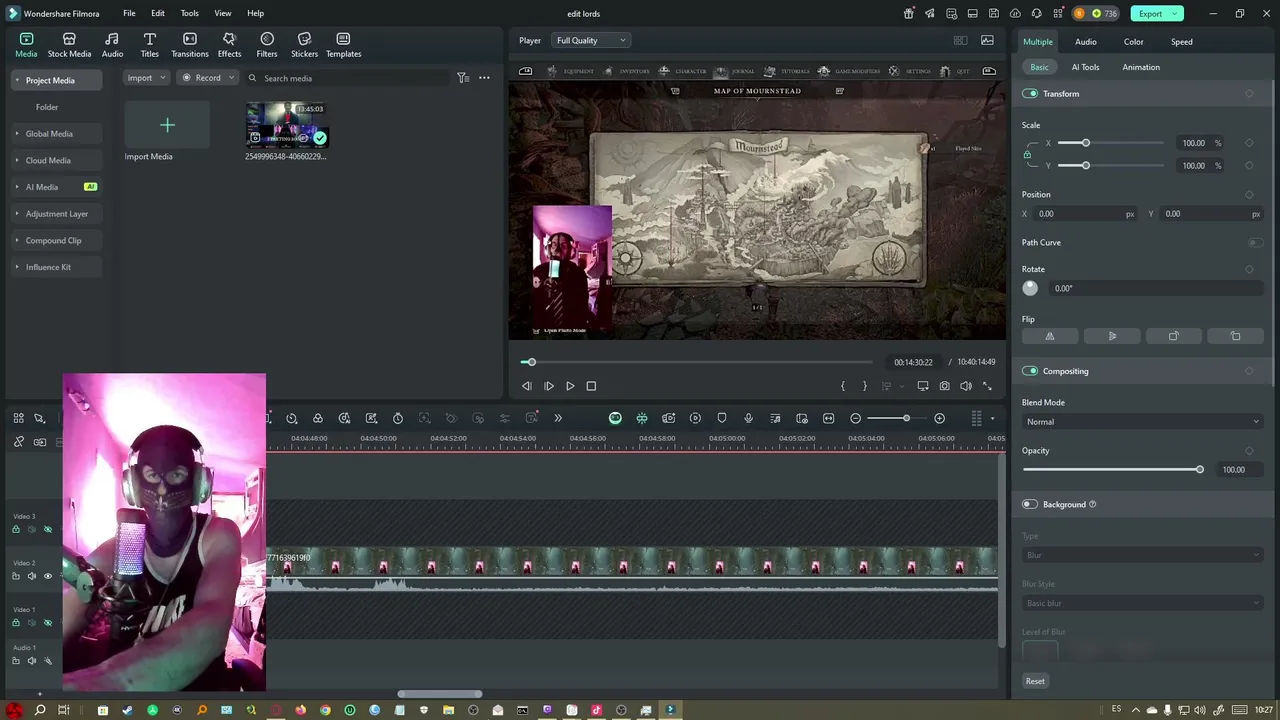Screen dimensions: 1280x720
Task: Open the player snapshot image view icon
Action: click(x=987, y=41)
